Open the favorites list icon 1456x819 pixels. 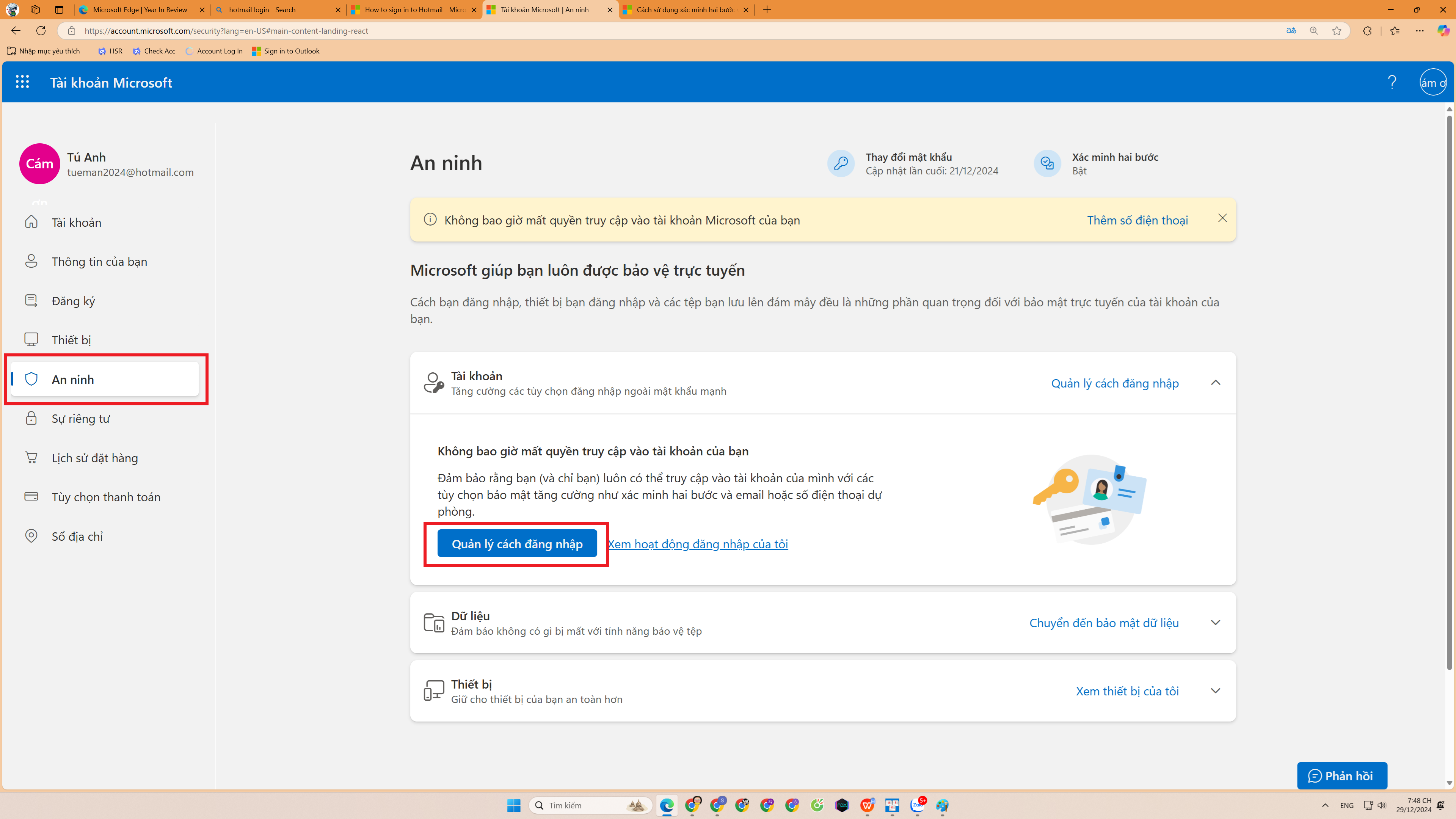click(x=1395, y=30)
